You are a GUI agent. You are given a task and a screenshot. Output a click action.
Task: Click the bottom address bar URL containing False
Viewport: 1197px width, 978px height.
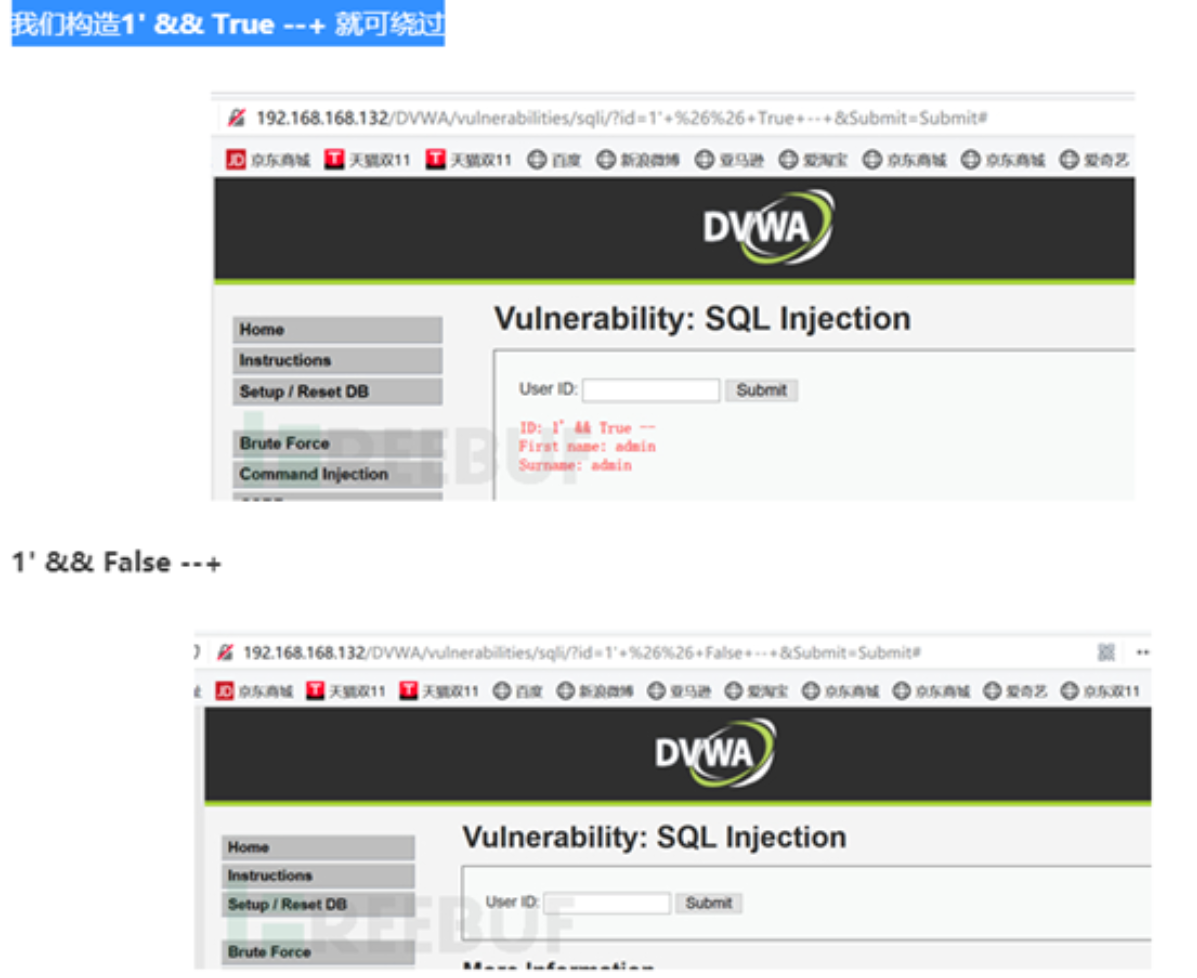[582, 652]
